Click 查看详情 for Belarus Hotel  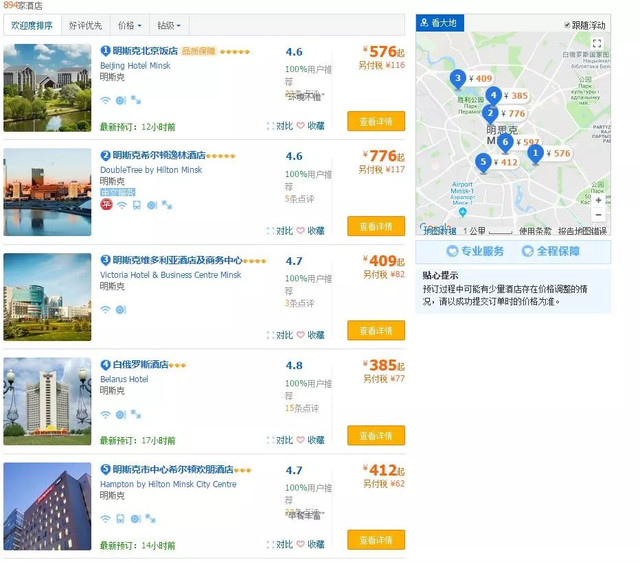coord(376,435)
